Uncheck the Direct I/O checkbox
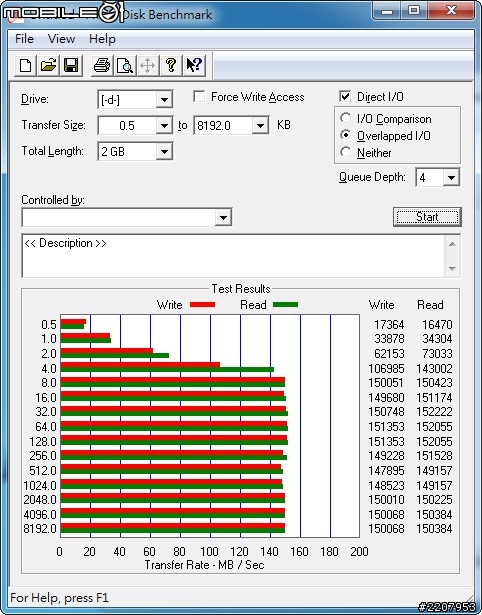Viewport: 482px width, 615px height. (345, 96)
